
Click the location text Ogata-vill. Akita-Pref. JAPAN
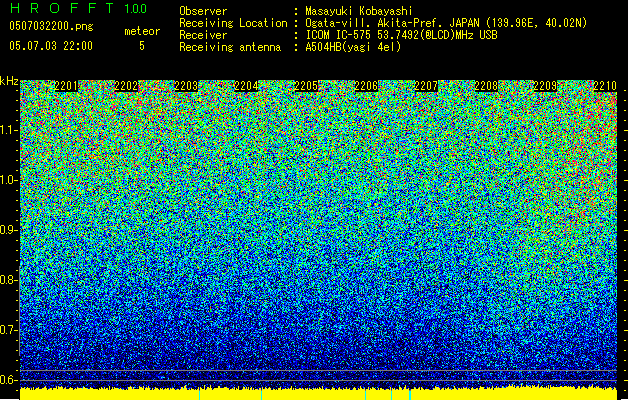[x=392, y=23]
